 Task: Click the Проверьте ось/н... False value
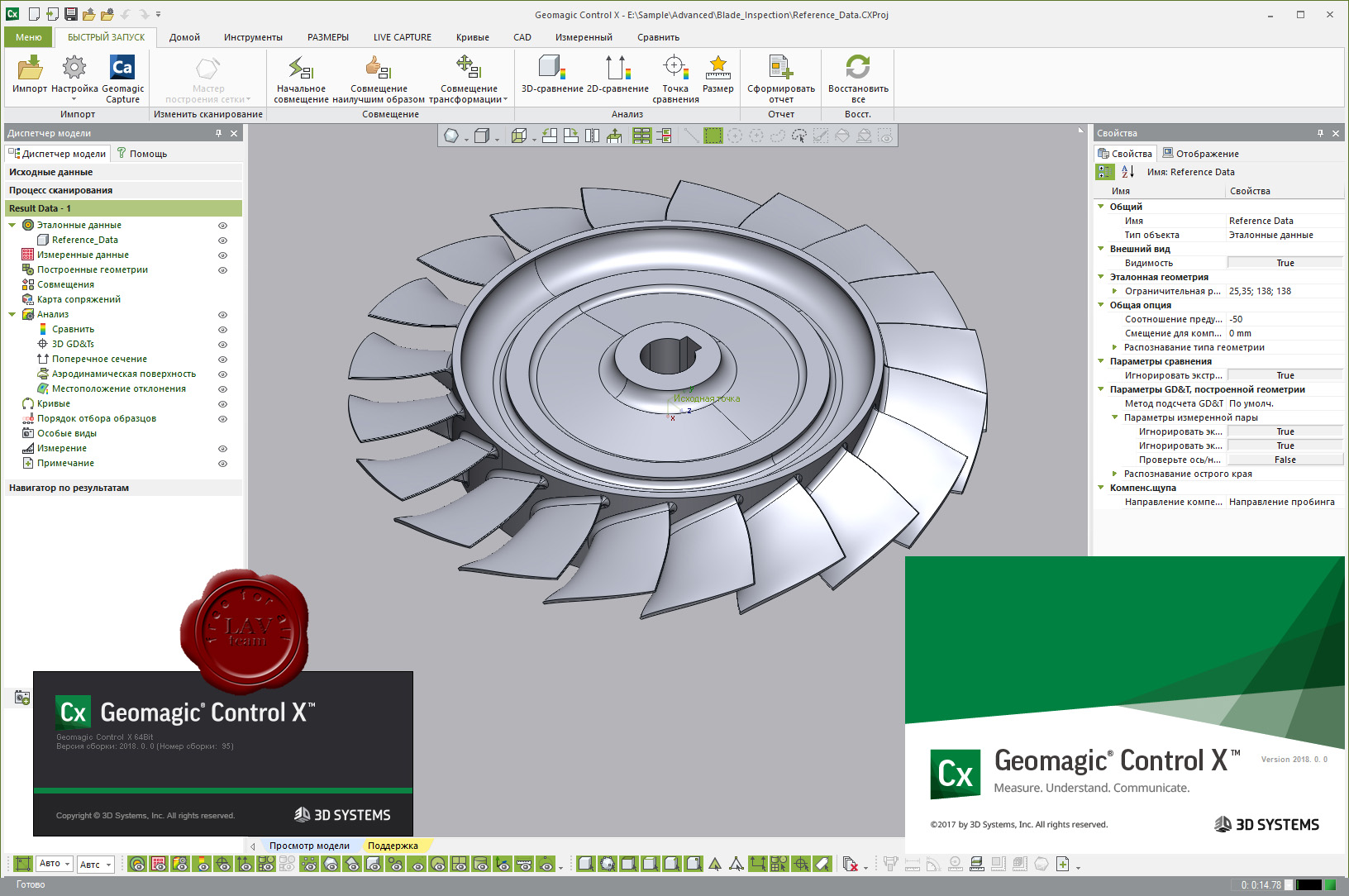[x=1285, y=460]
